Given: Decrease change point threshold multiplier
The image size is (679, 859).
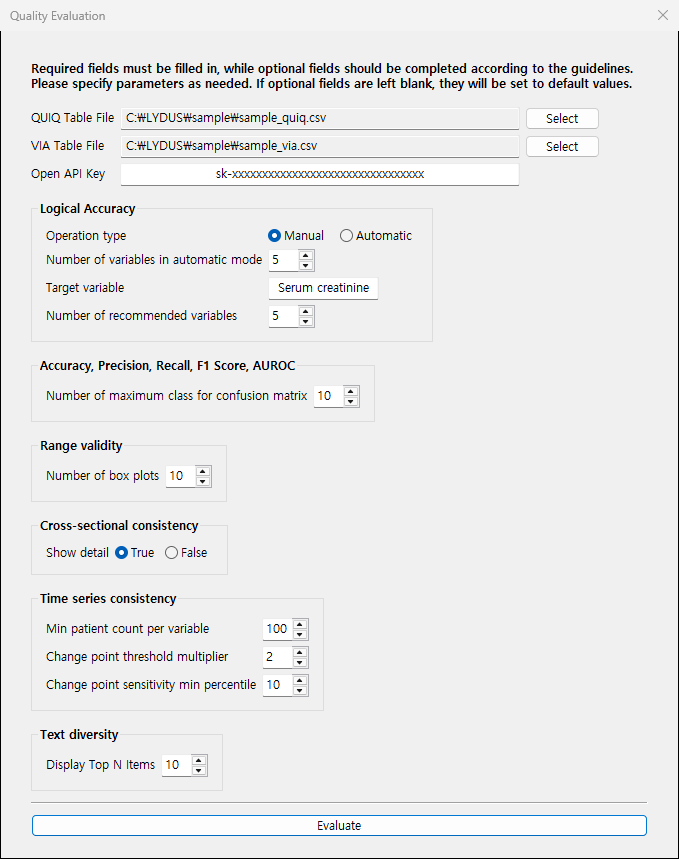Looking at the screenshot, I should click(x=300, y=662).
